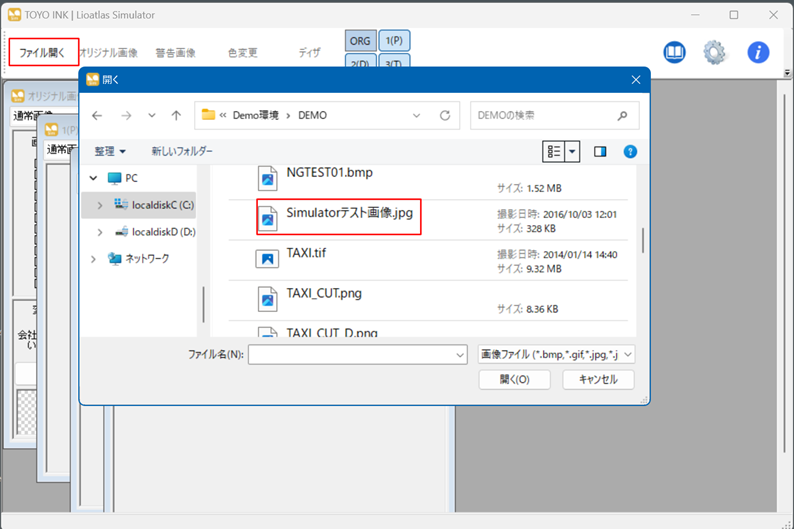Open the image file type dropdown
Screen dimensions: 794x529
tap(556, 354)
